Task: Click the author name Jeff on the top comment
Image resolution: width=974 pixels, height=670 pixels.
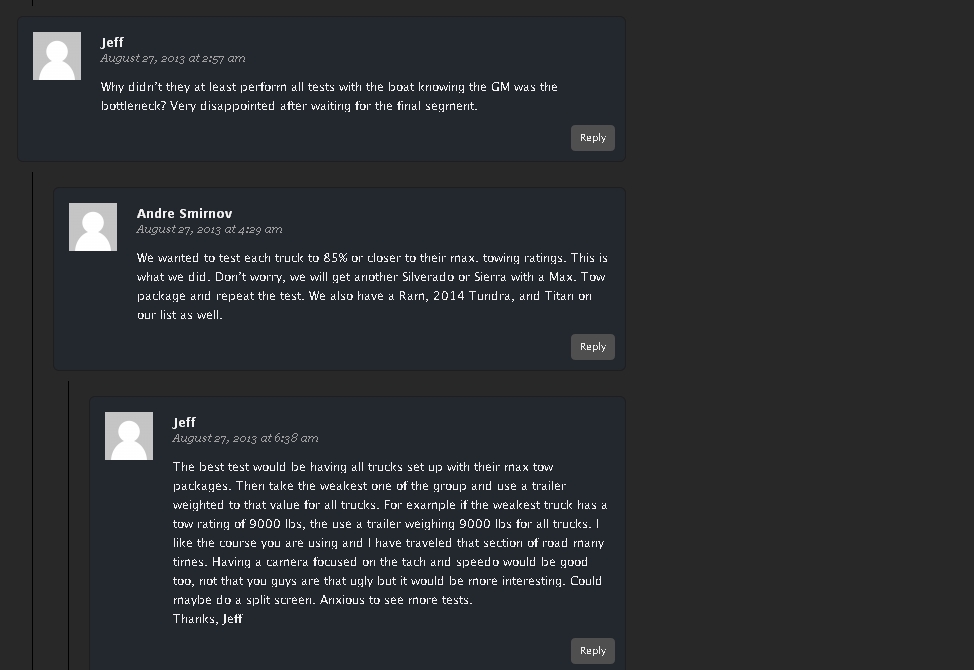Action: click(x=112, y=42)
